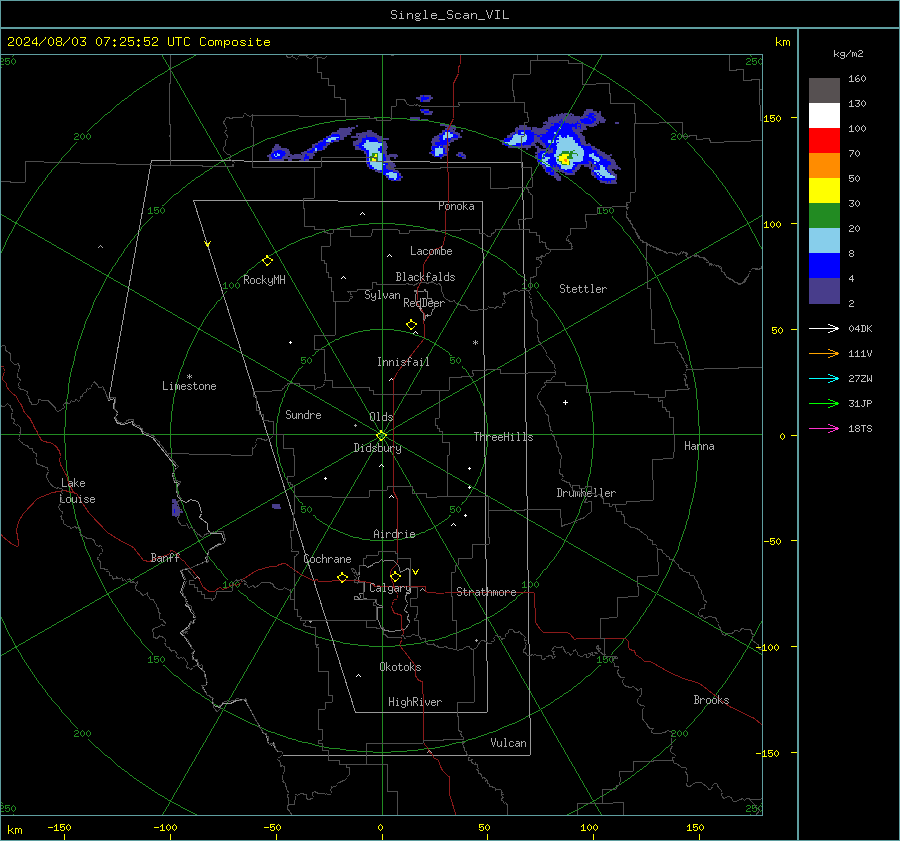This screenshot has height=841, width=900.
Task: Click the green 20-30 legend swatch
Action: tap(824, 215)
